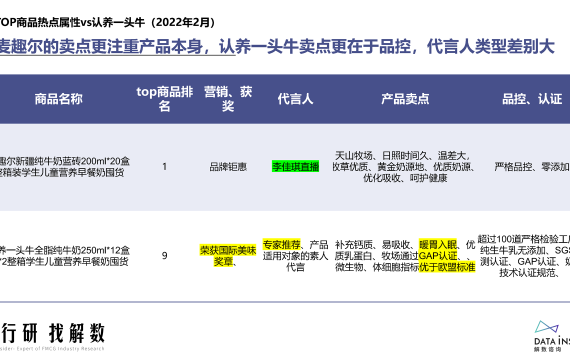Image resolution: width=570 pixels, height=360 pixels.
Task: Select the 营销、获奖 column header
Action: click(x=228, y=99)
